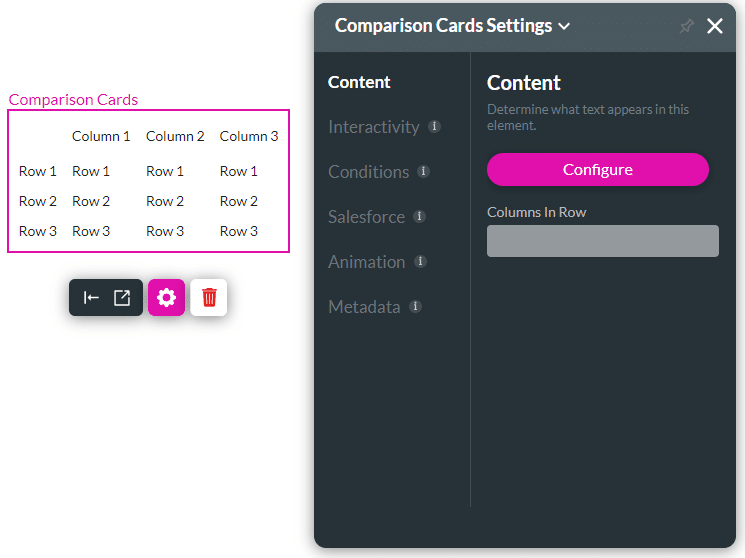Switch to the Salesforce tab
Screen dimensions: 745x558
pos(366,217)
